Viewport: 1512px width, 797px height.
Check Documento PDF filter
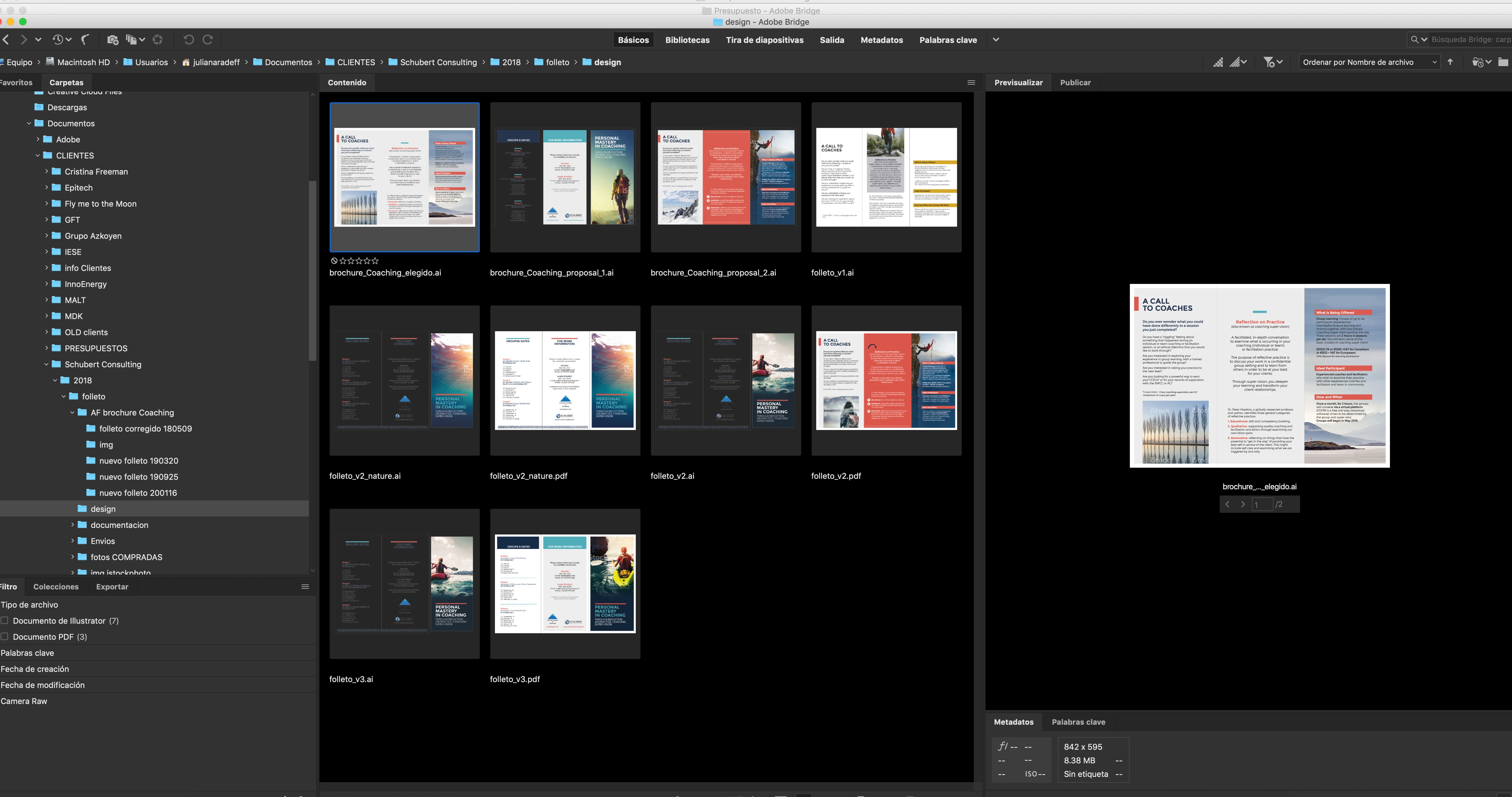click(5, 637)
